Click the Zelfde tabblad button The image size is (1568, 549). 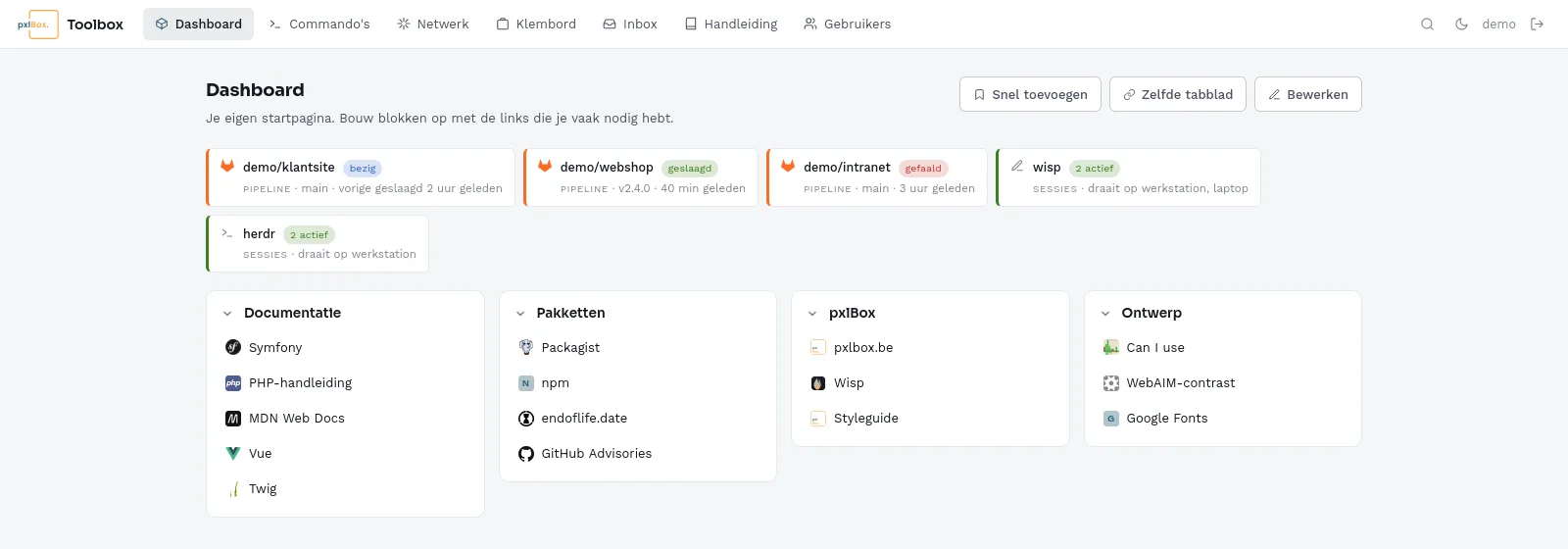click(x=1178, y=94)
